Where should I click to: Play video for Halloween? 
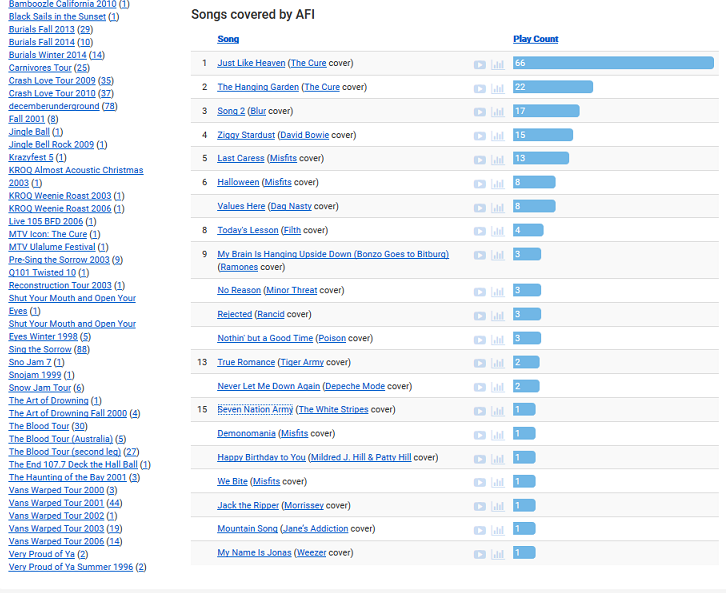click(480, 184)
